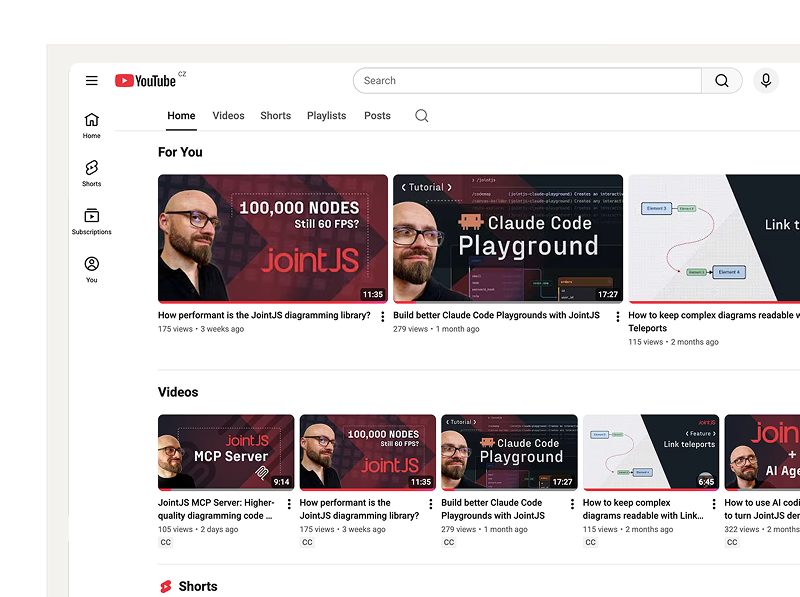Click the magnifier search button

click(721, 81)
